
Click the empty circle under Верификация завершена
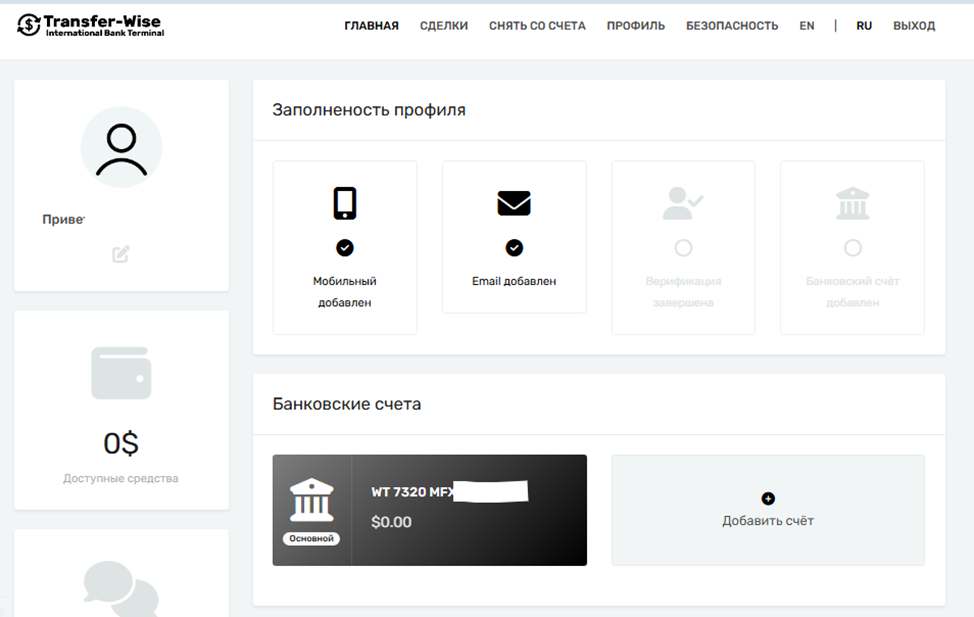point(683,250)
